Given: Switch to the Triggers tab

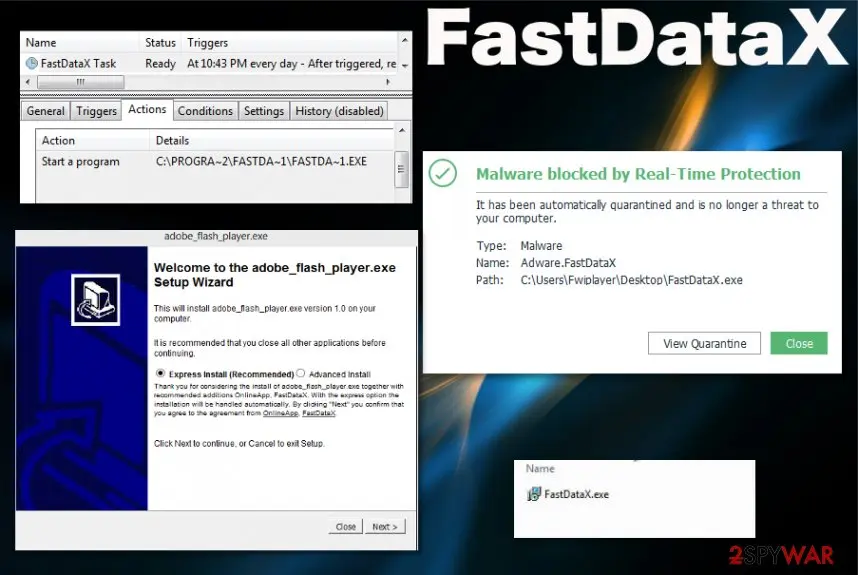Looking at the screenshot, I should coord(96,111).
